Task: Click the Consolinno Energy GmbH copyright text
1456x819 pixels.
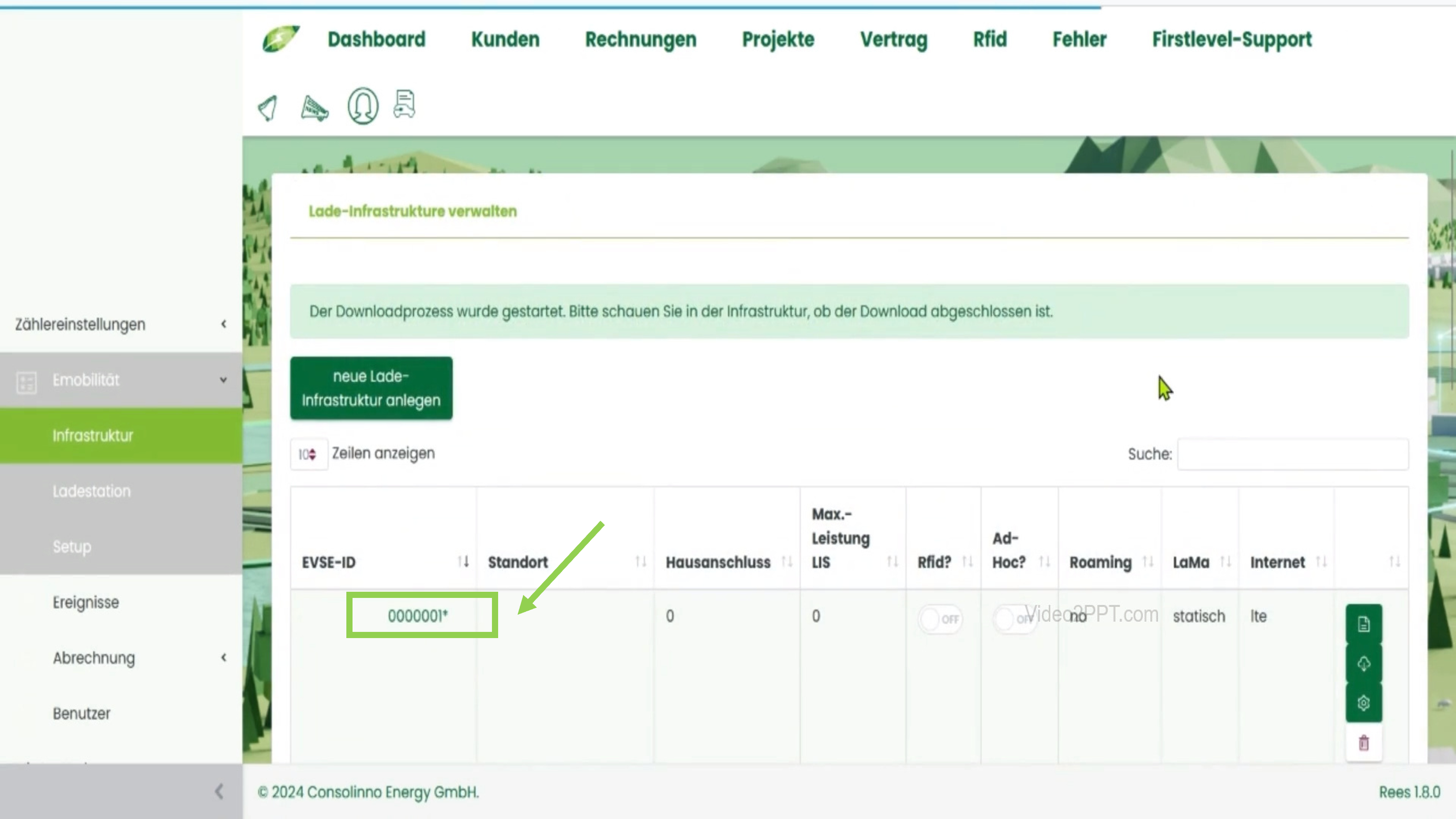Action: [368, 792]
